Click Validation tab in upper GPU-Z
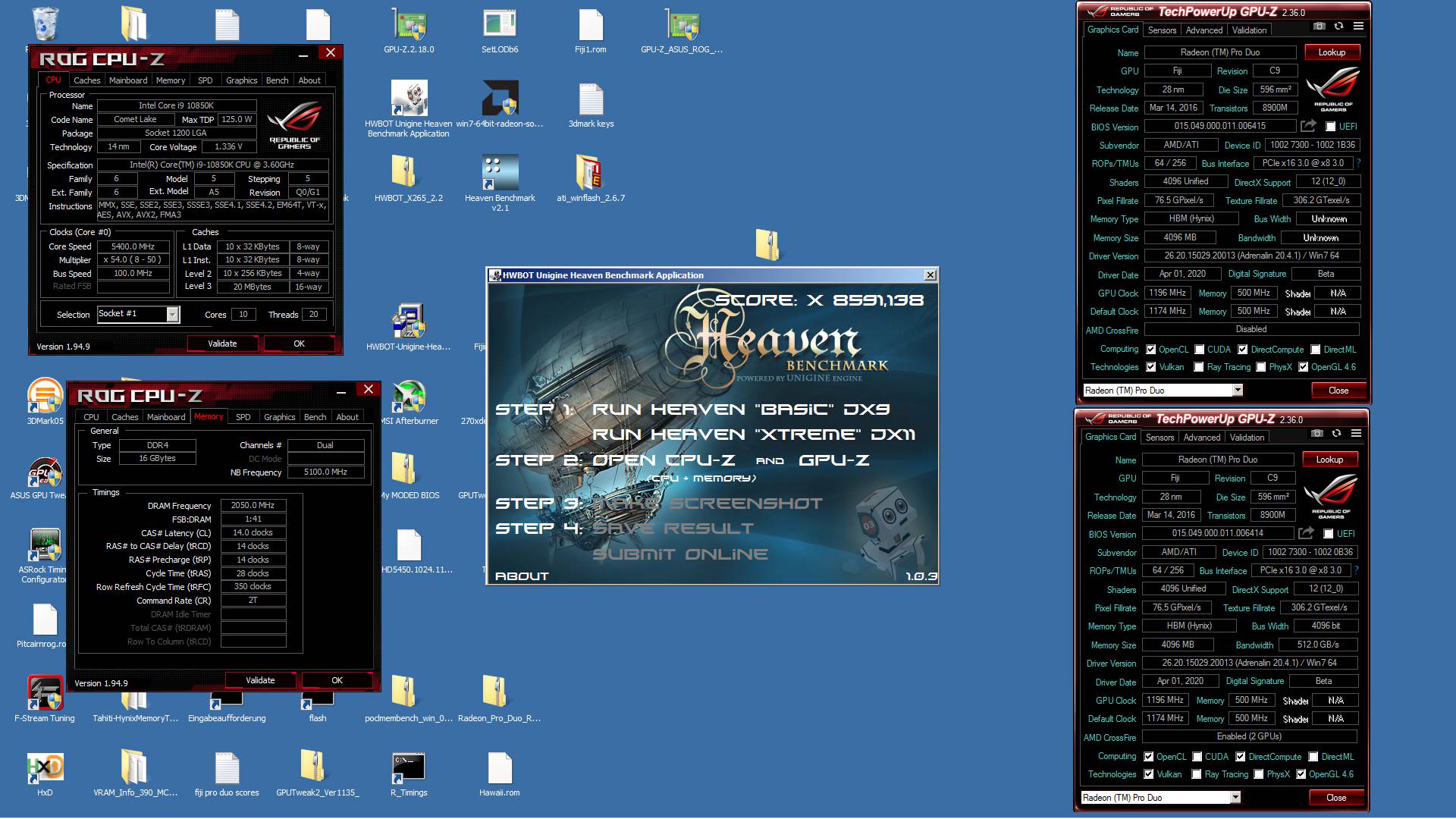This screenshot has width=1456, height=819. click(1249, 30)
